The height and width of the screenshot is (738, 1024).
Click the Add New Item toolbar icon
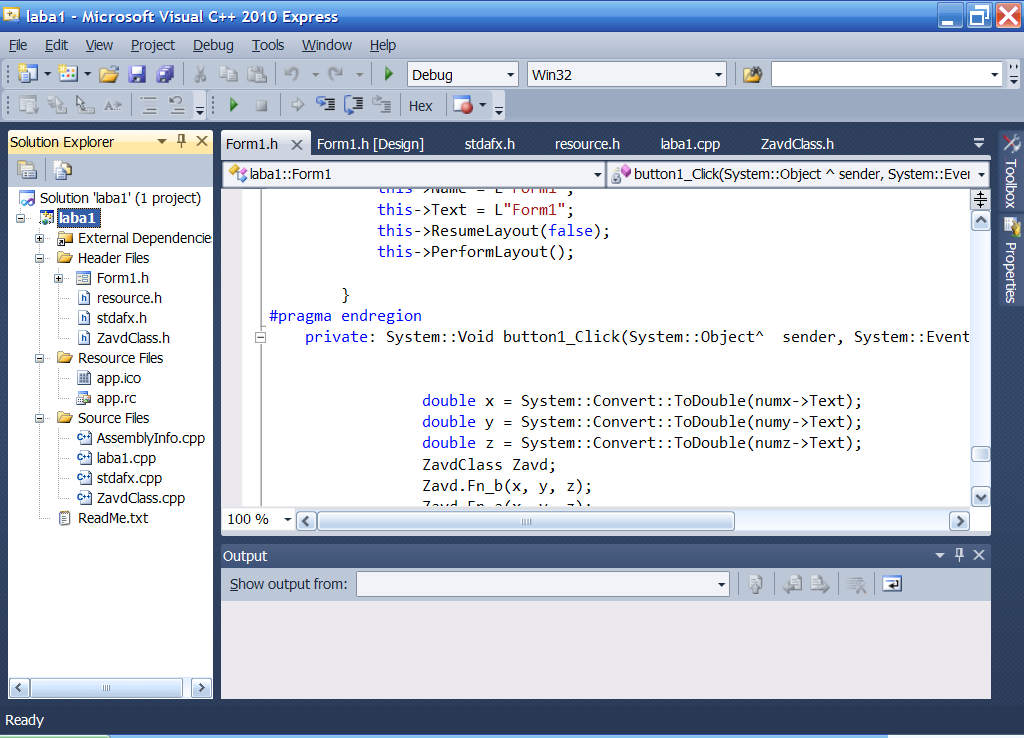pyautogui.click(x=67, y=74)
